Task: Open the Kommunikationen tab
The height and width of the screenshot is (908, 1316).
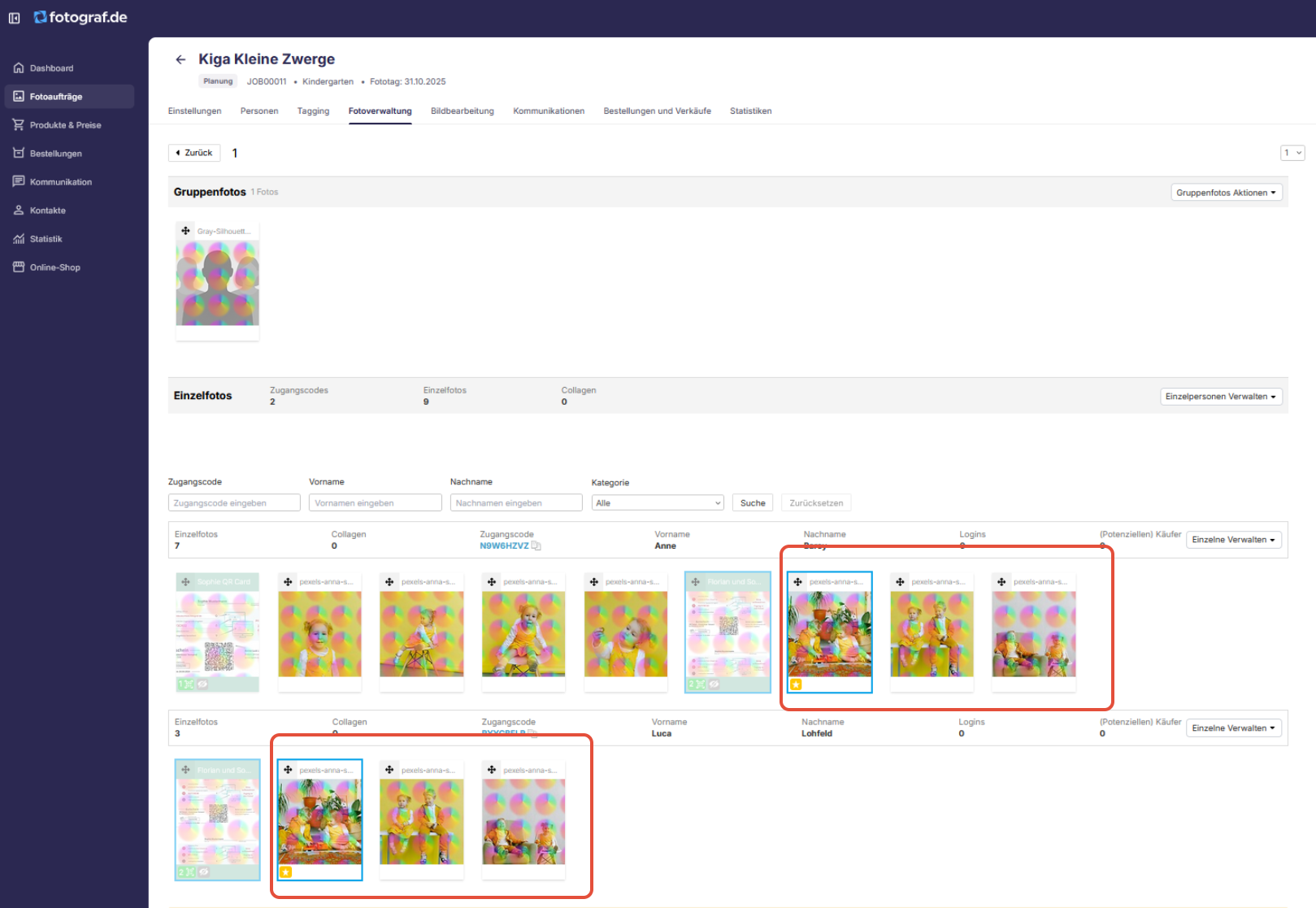Action: point(549,111)
